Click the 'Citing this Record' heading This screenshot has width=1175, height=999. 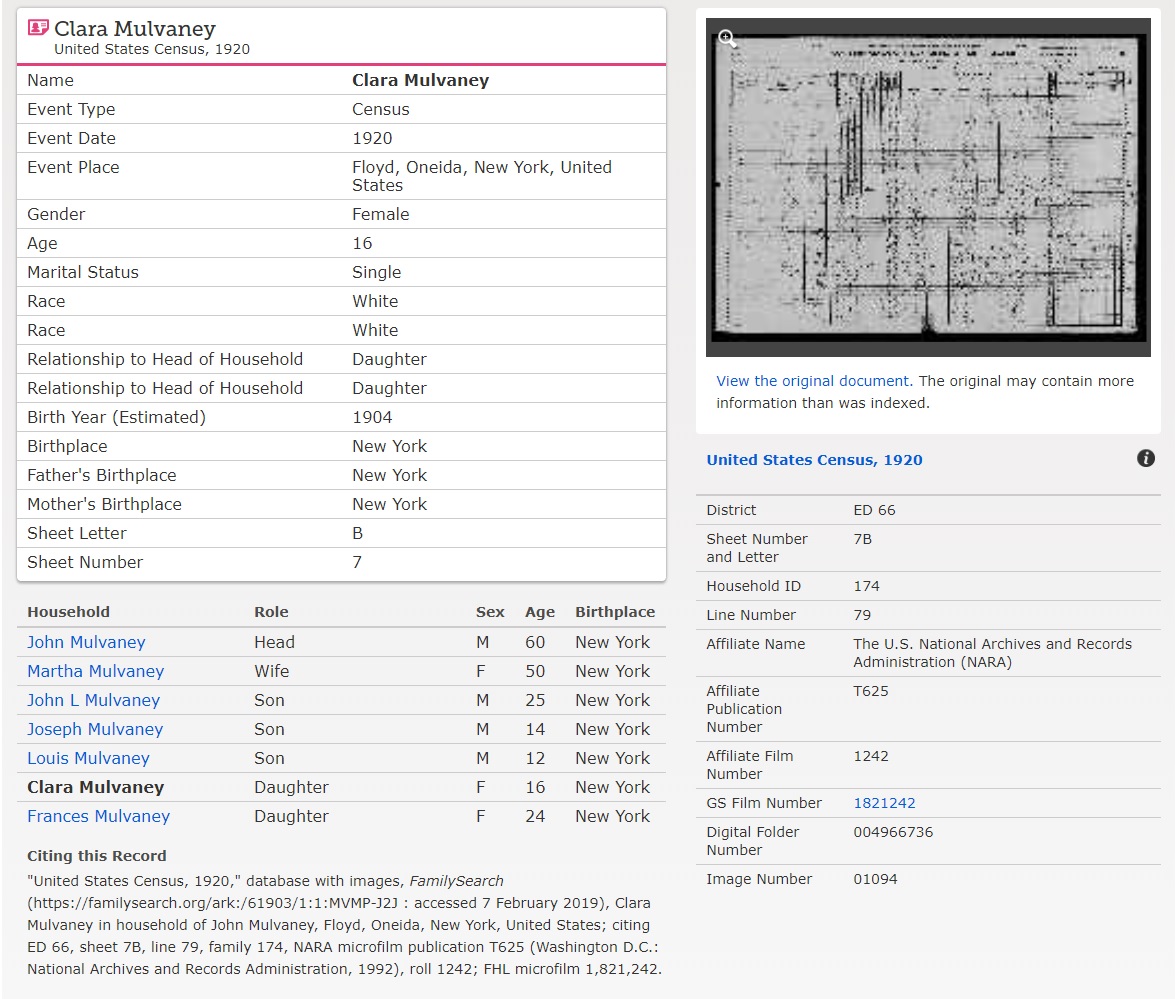pyautogui.click(x=97, y=856)
